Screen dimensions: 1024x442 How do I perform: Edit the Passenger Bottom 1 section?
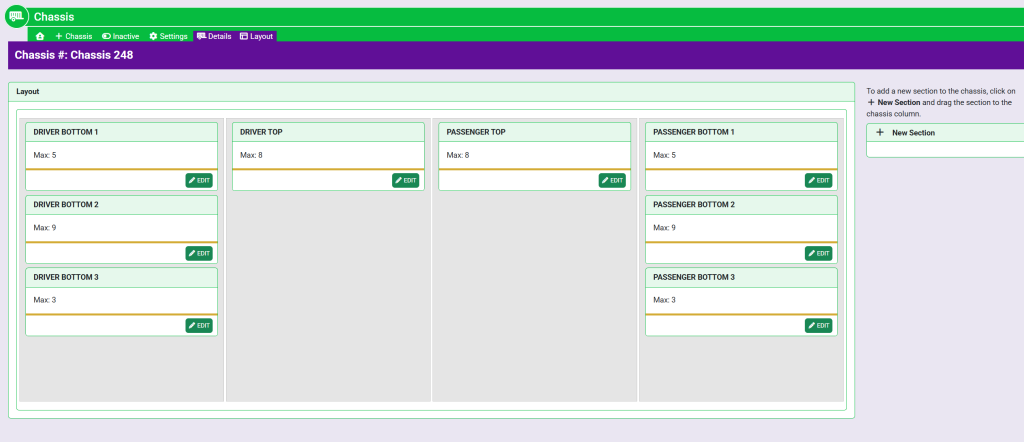tap(818, 181)
